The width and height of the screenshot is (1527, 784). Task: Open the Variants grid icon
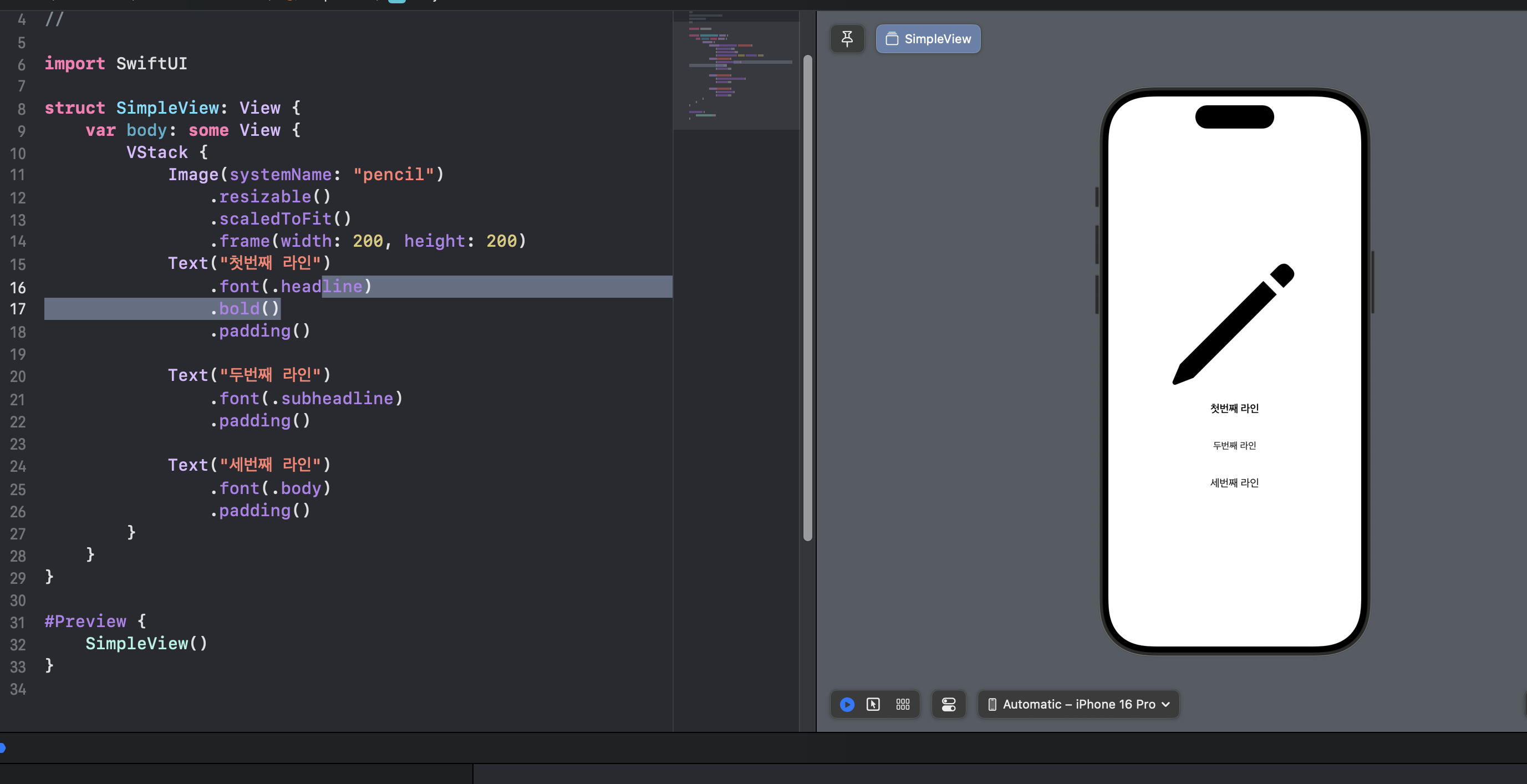pyautogui.click(x=903, y=704)
